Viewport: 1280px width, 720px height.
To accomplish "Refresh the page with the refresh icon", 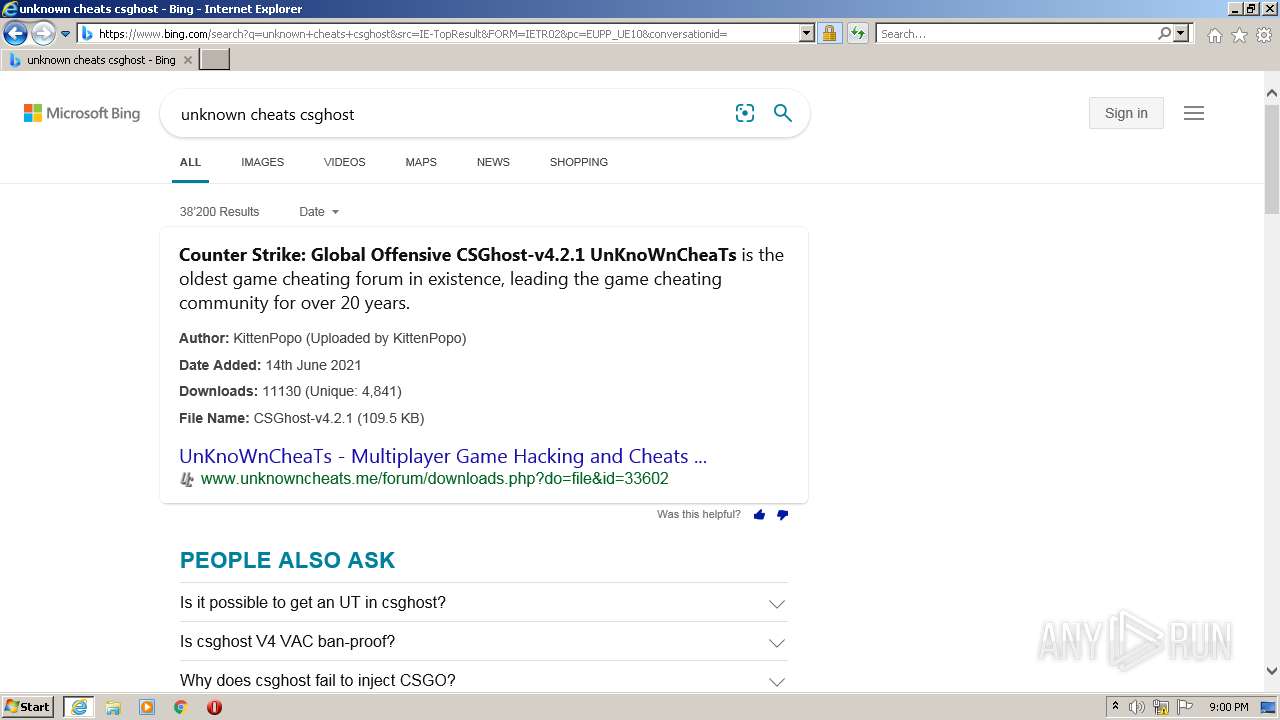I will 857,34.
